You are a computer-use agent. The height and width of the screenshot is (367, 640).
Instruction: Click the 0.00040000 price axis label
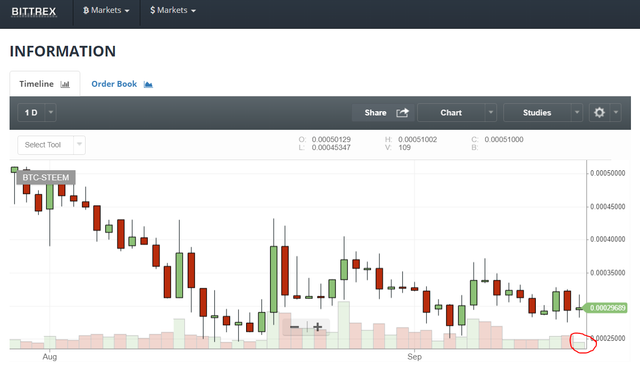[607, 239]
